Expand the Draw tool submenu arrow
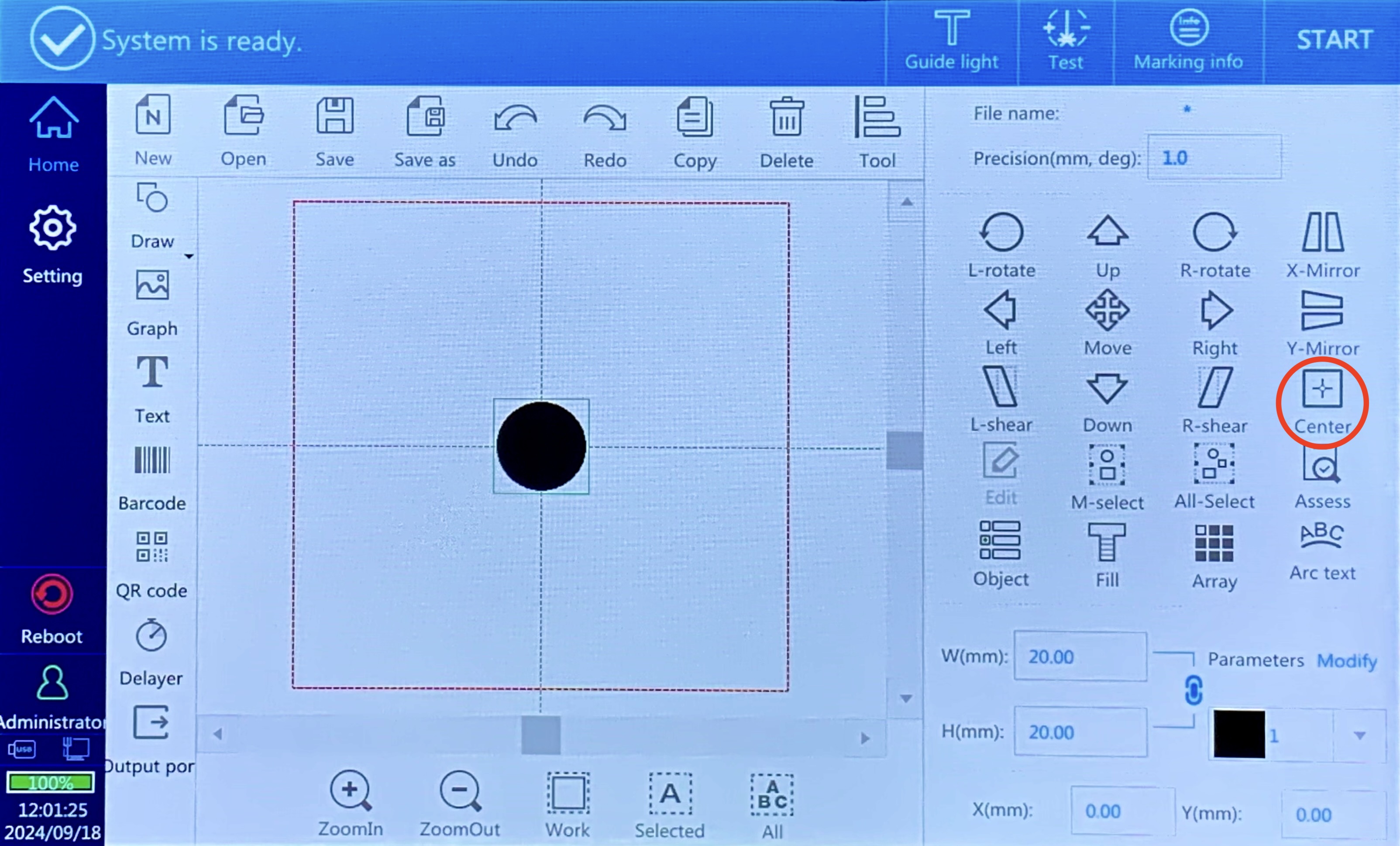The image size is (1400, 846). (x=189, y=256)
